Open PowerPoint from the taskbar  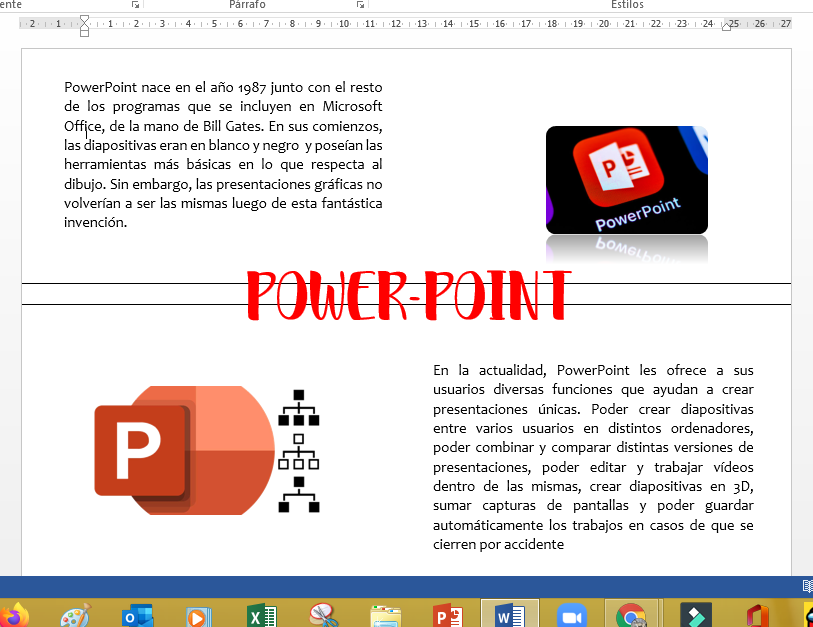pyautogui.click(x=447, y=616)
